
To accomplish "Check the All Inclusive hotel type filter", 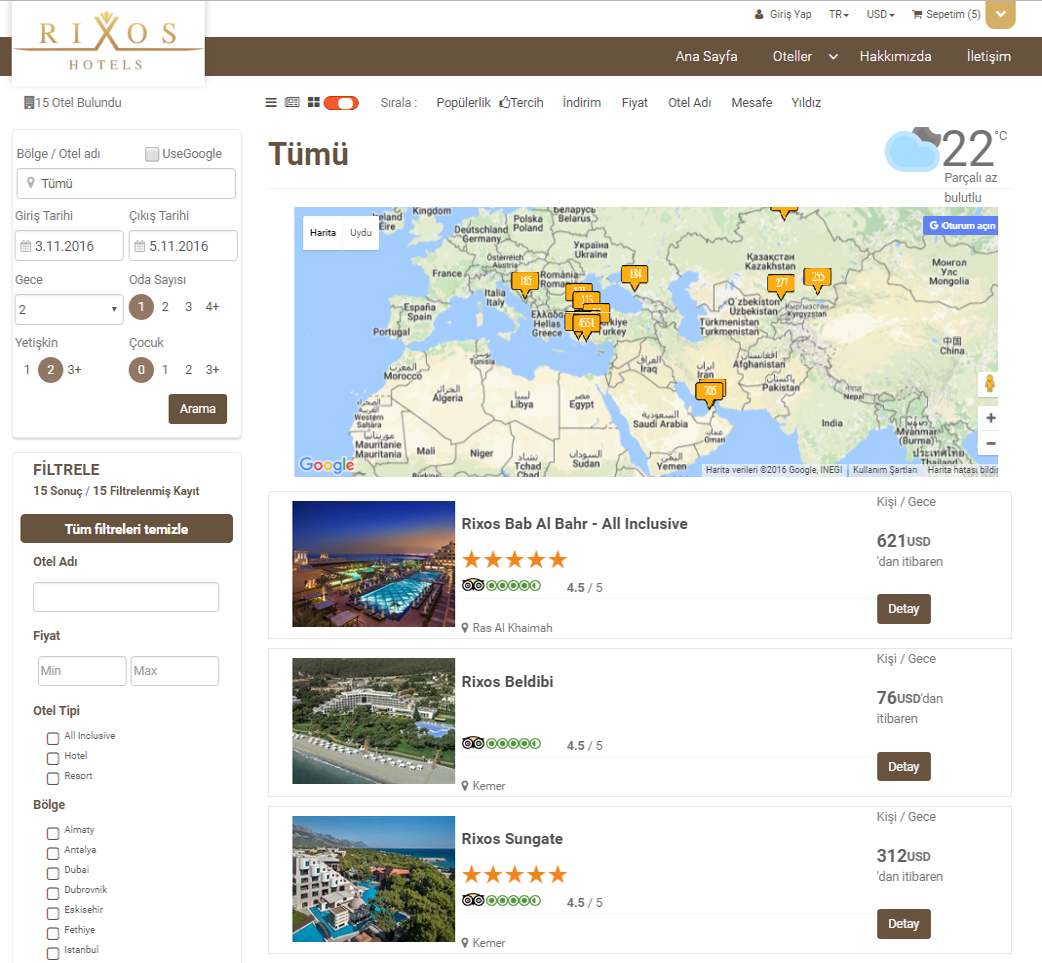I will [53, 738].
